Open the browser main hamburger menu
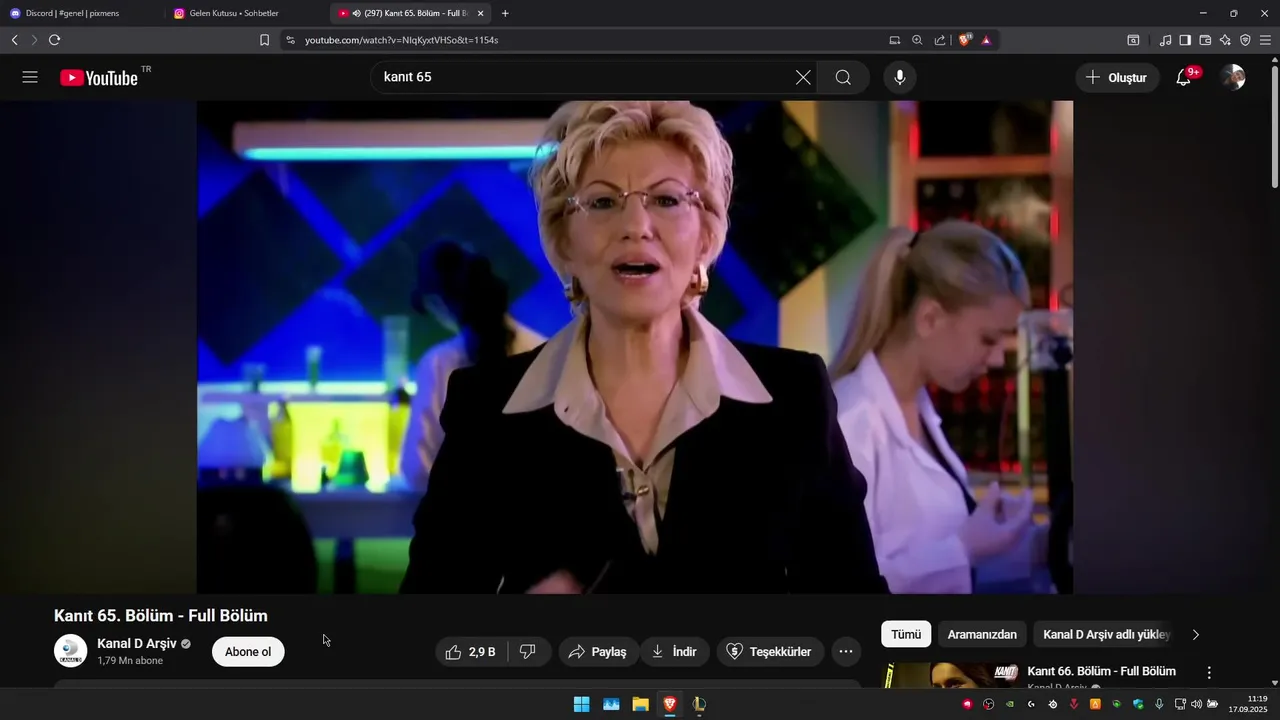 tap(1266, 40)
